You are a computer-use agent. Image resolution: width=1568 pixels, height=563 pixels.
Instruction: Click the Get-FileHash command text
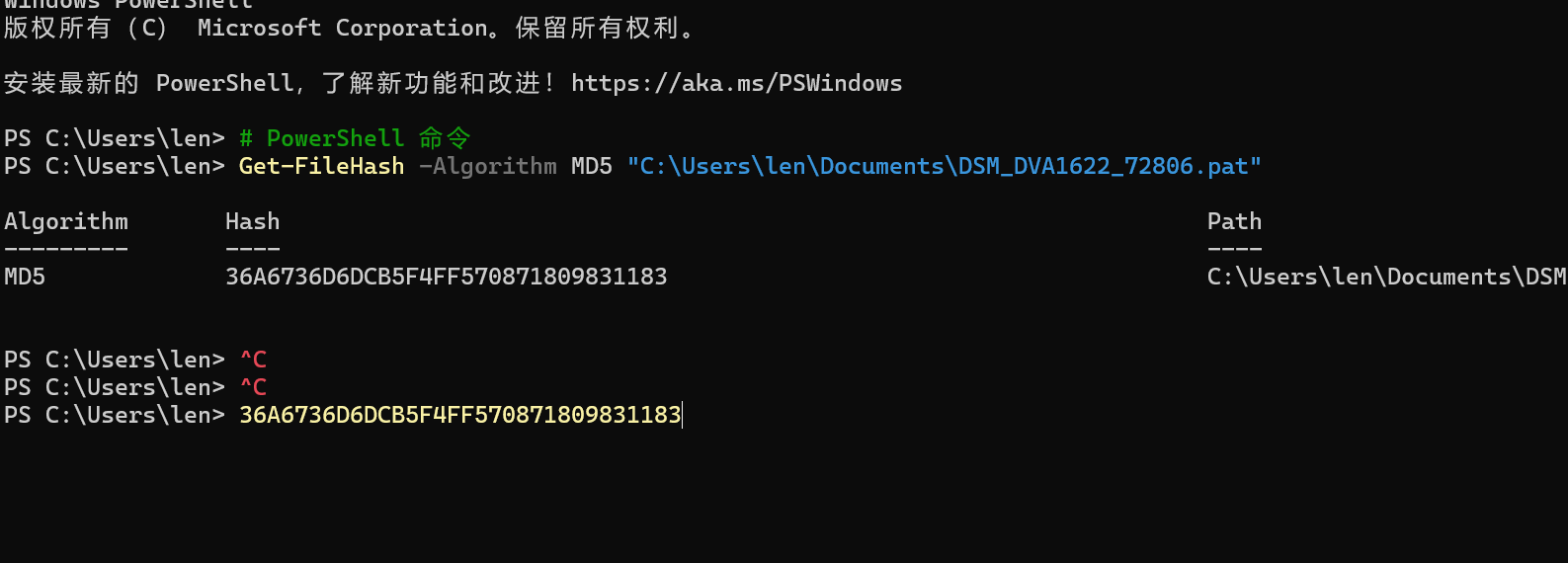tap(321, 166)
